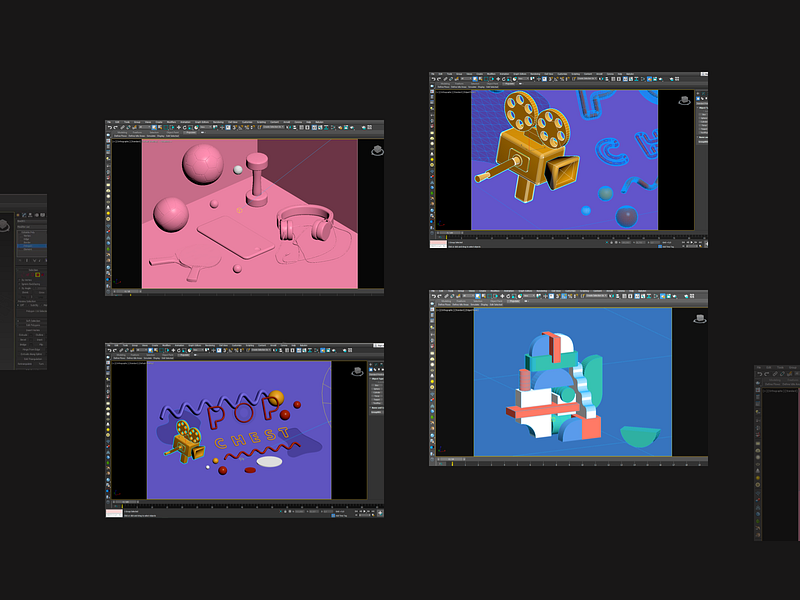Toggle Snaps in film camera window

[x=551, y=79]
